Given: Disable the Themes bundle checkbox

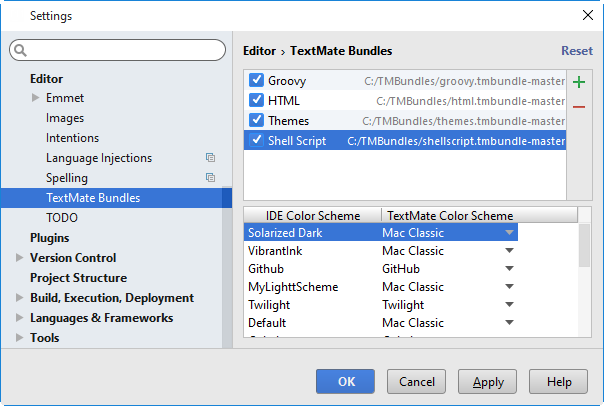Looking at the screenshot, I should click(x=257, y=121).
